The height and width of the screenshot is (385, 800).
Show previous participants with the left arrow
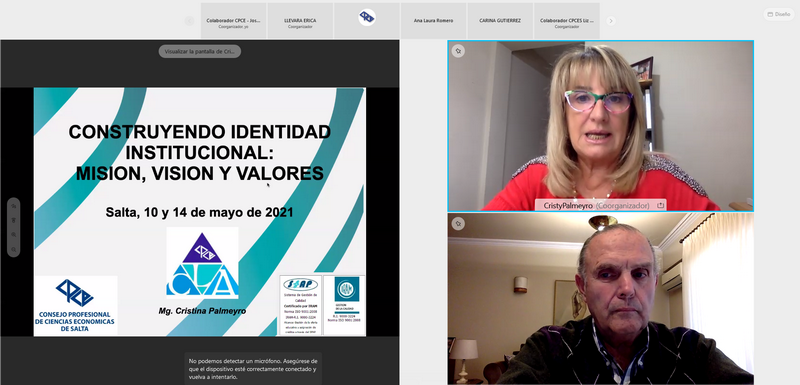pos(189,21)
